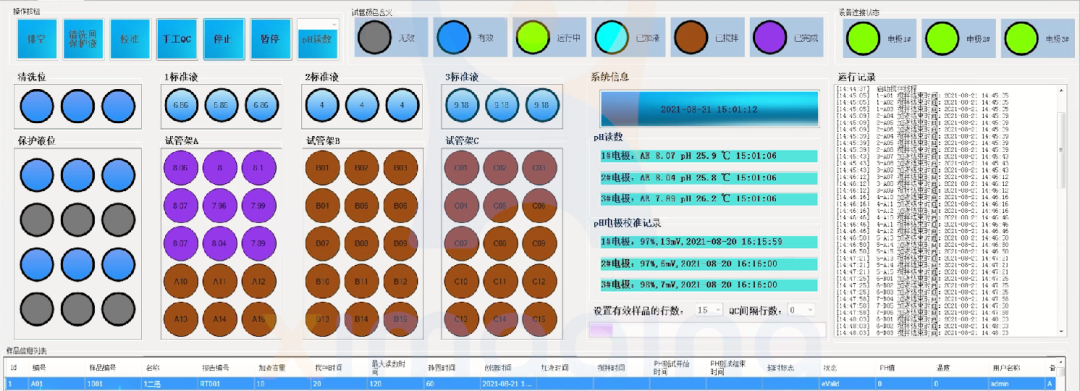
Task: Click the admin cell in sample table
Action: [1018, 383]
